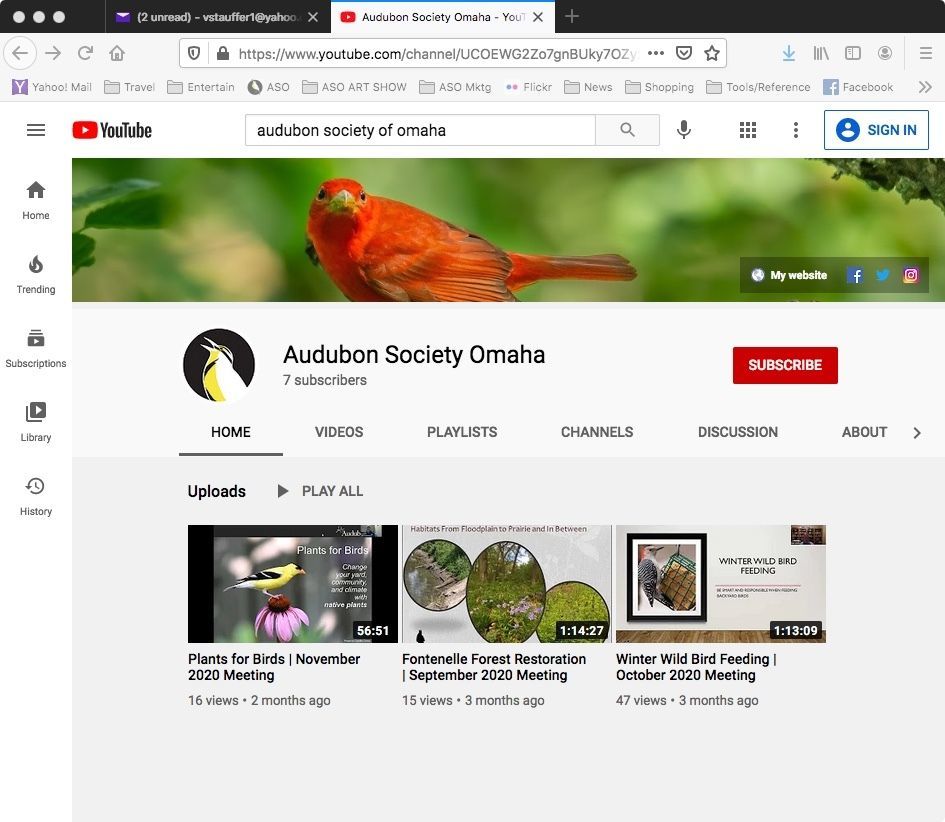Image resolution: width=945 pixels, height=822 pixels.
Task: Open the Firefox library icon
Action: click(x=821, y=53)
